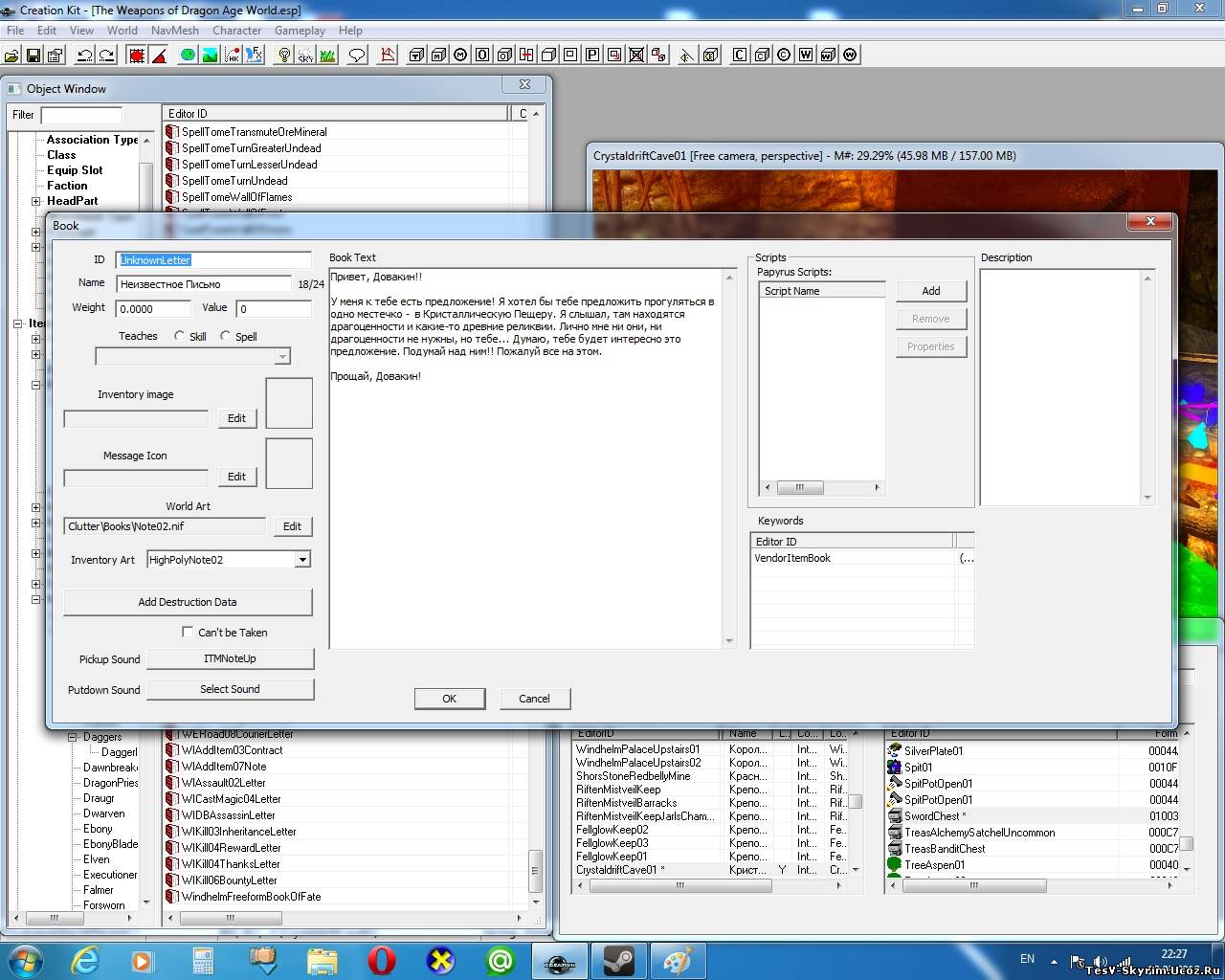Click Cancel in the Book dialog
Screen dimensions: 1225x980
tap(534, 699)
